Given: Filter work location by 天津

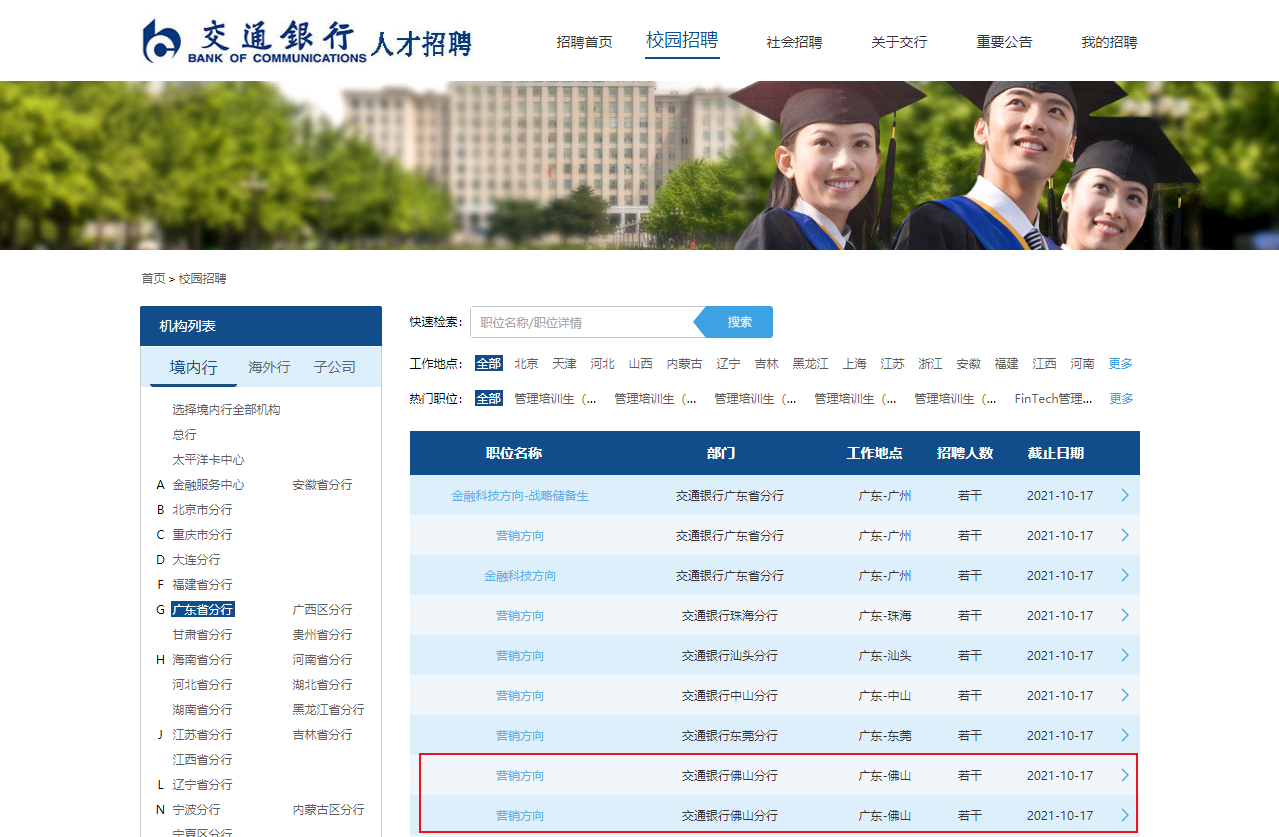Looking at the screenshot, I should 564,363.
